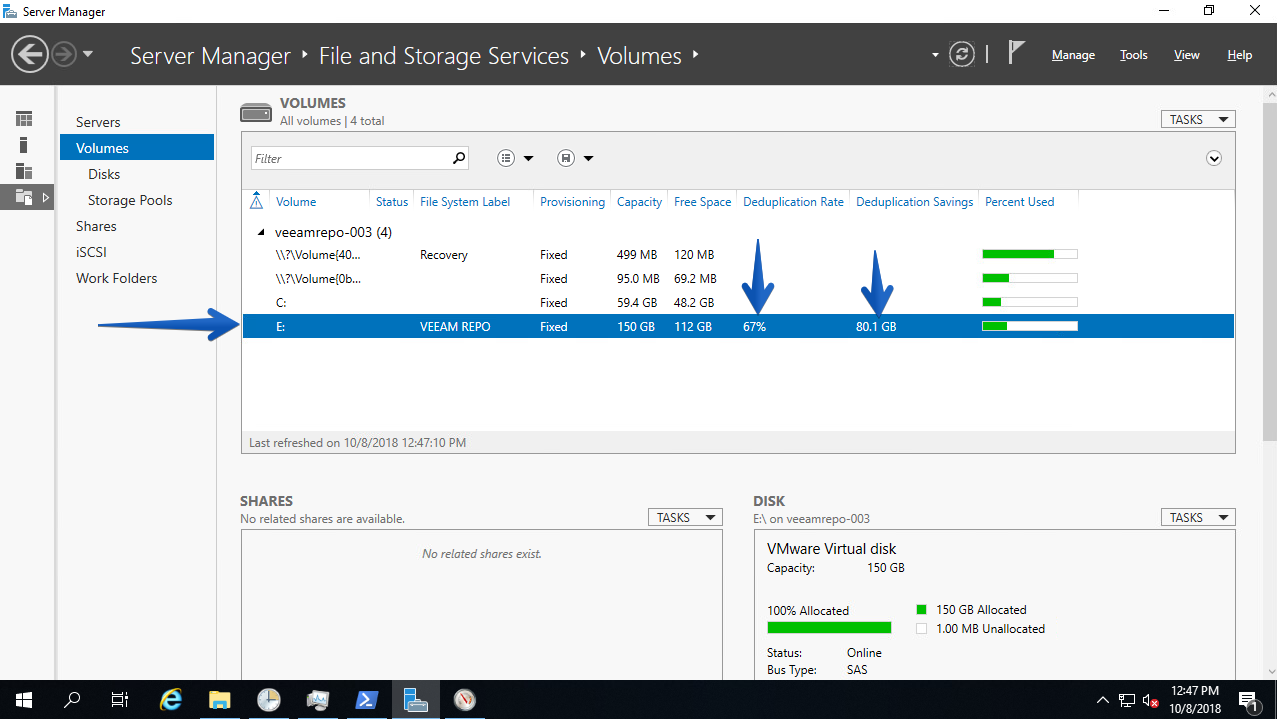The image size is (1277, 719).
Task: Open Dashboard icon in left sidebar
Action: click(x=24, y=119)
